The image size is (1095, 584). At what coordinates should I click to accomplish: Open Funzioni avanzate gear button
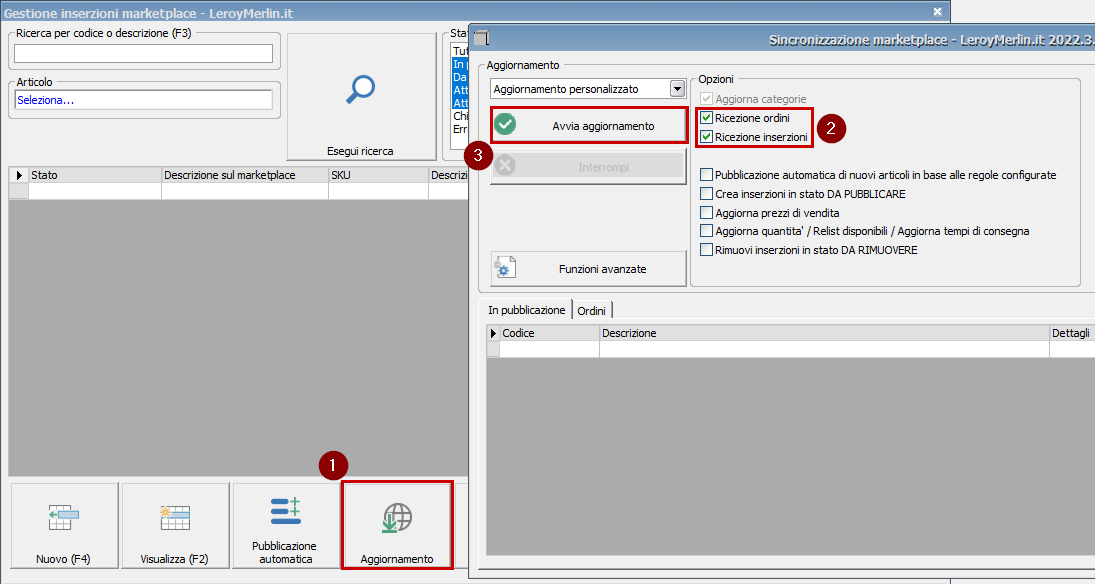pyautogui.click(x=589, y=269)
